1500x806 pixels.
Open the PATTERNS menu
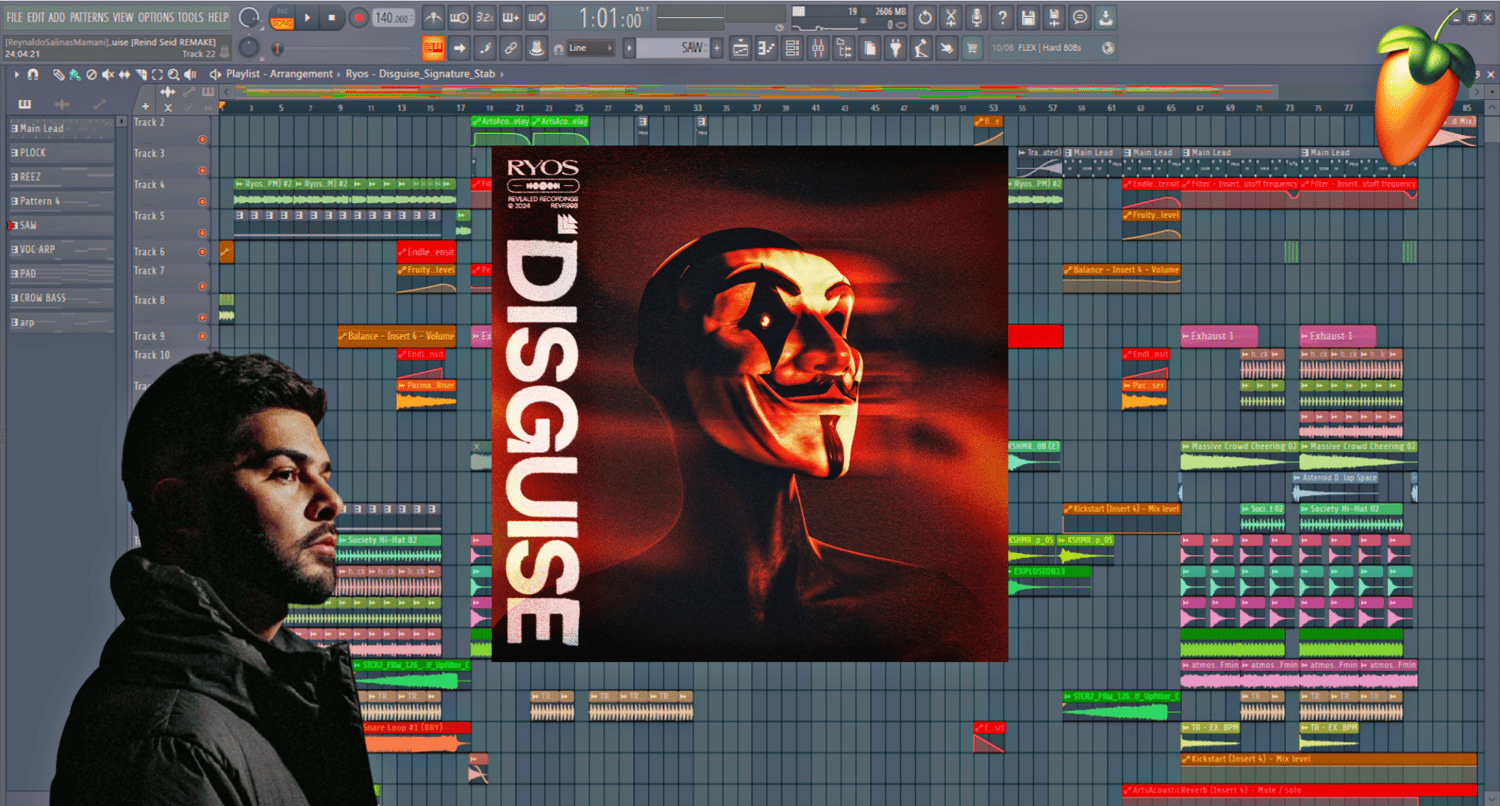coord(89,17)
